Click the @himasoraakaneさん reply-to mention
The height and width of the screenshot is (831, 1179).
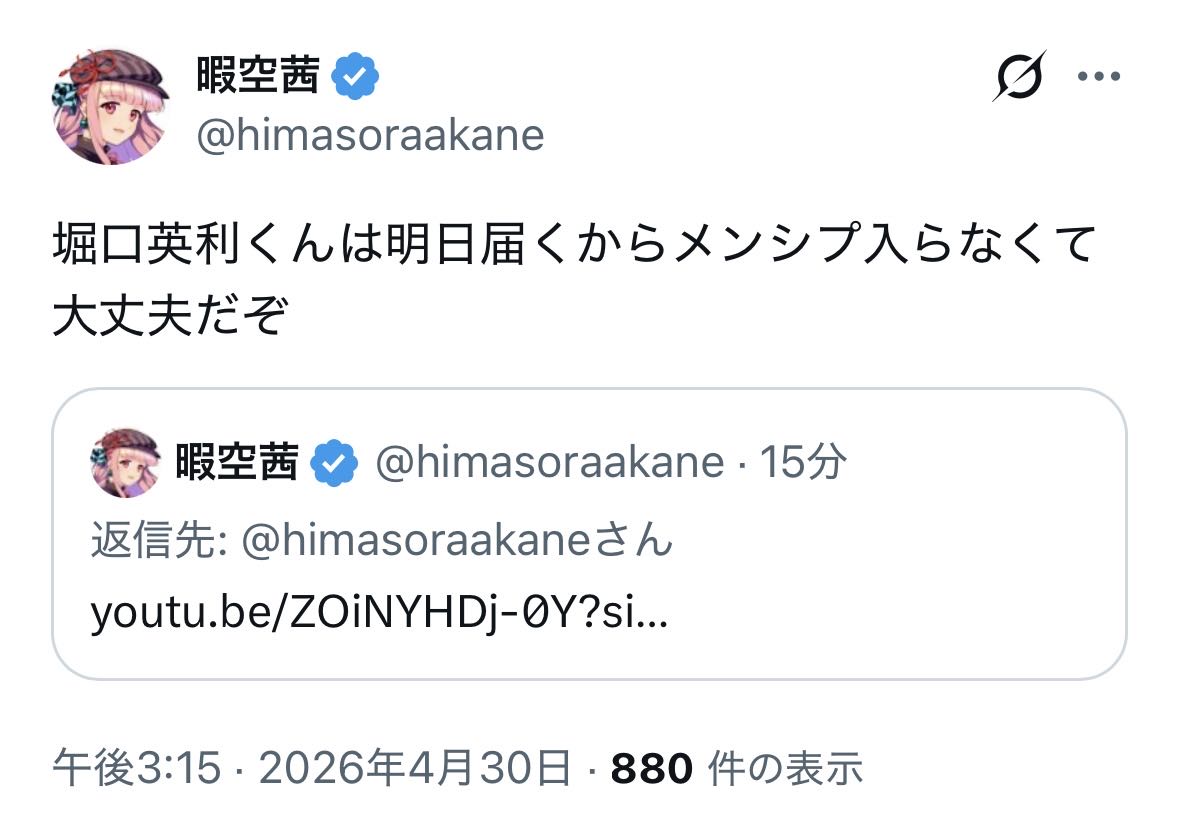[x=458, y=541]
